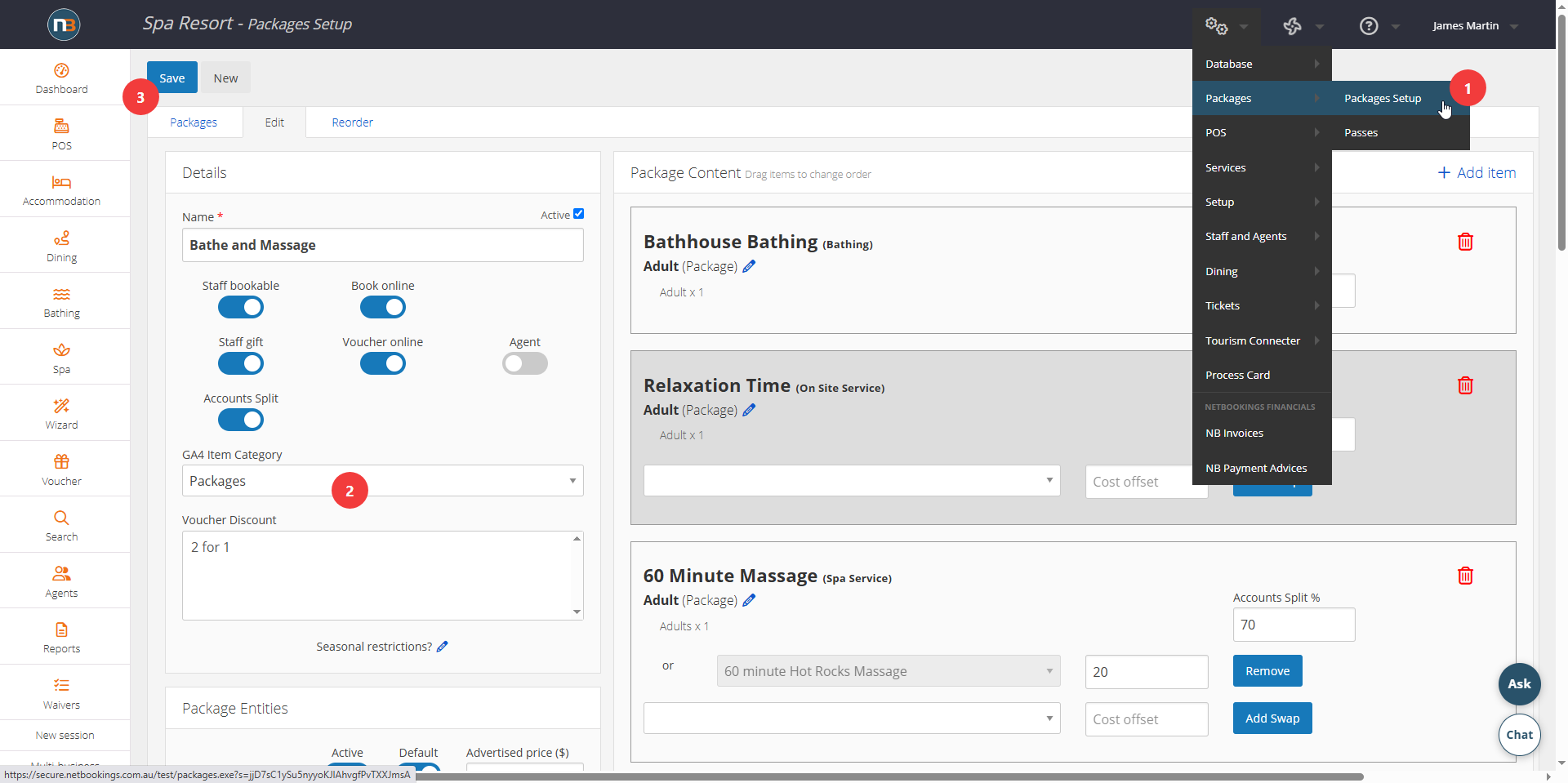
Task: Click the NetBookings logo
Action: click(64, 24)
